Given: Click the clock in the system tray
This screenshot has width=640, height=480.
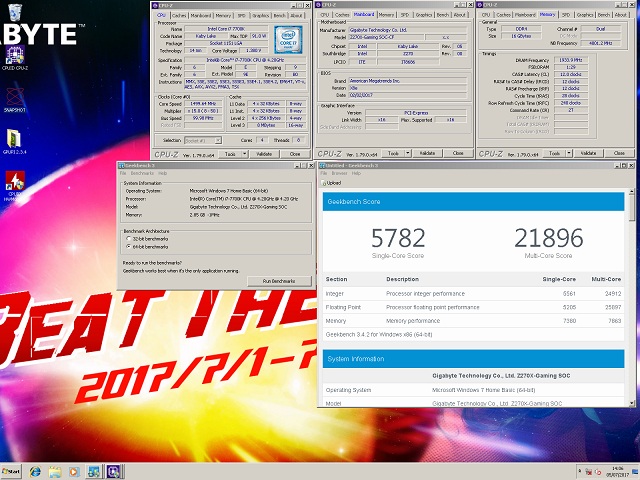Looking at the screenshot, I should [617, 472].
